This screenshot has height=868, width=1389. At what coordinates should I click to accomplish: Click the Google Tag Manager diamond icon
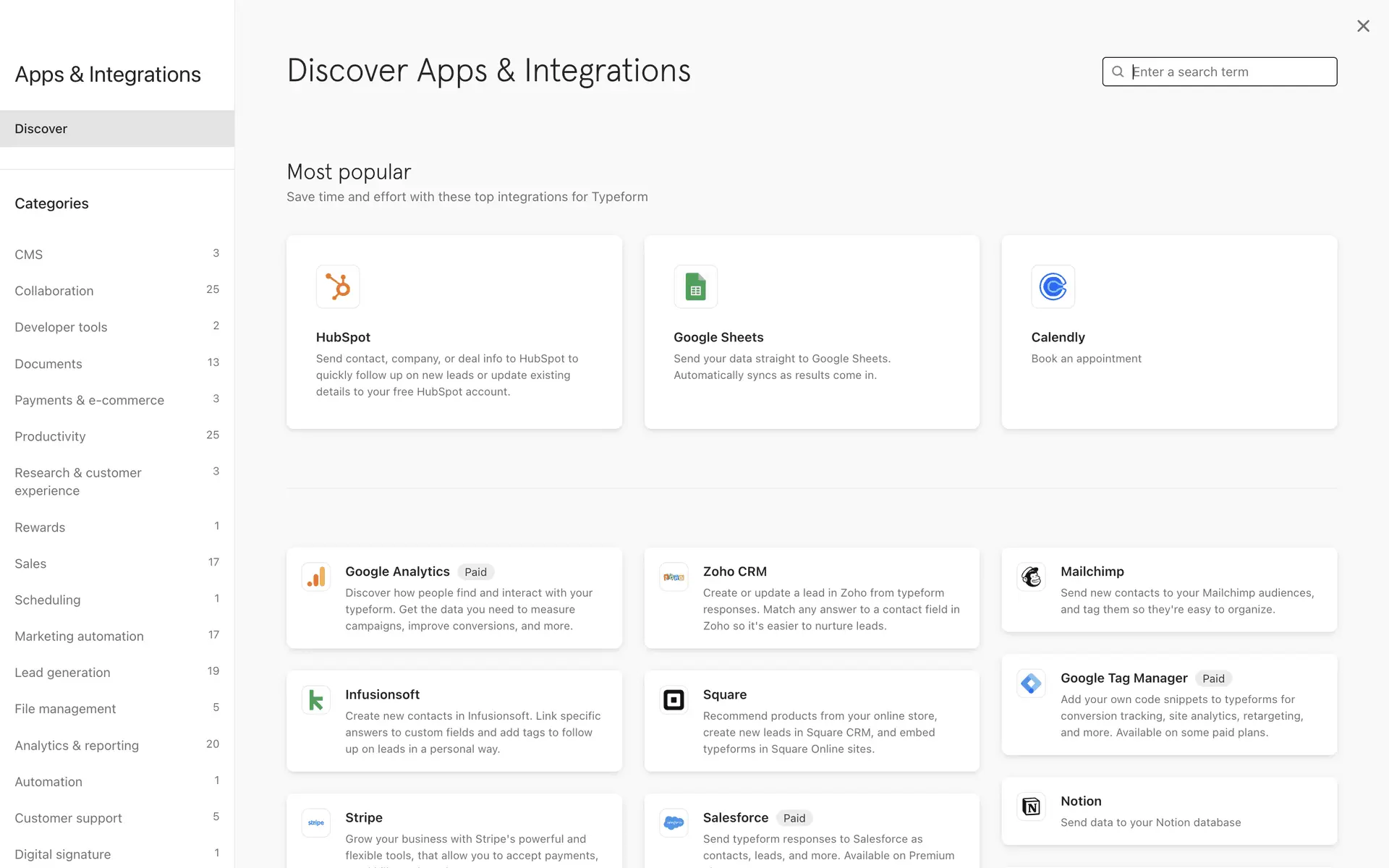pos(1031,684)
